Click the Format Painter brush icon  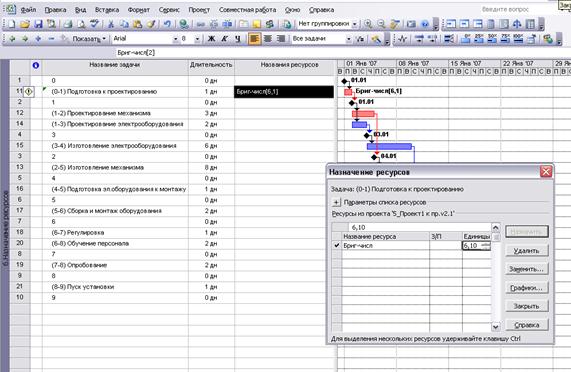[151, 24]
